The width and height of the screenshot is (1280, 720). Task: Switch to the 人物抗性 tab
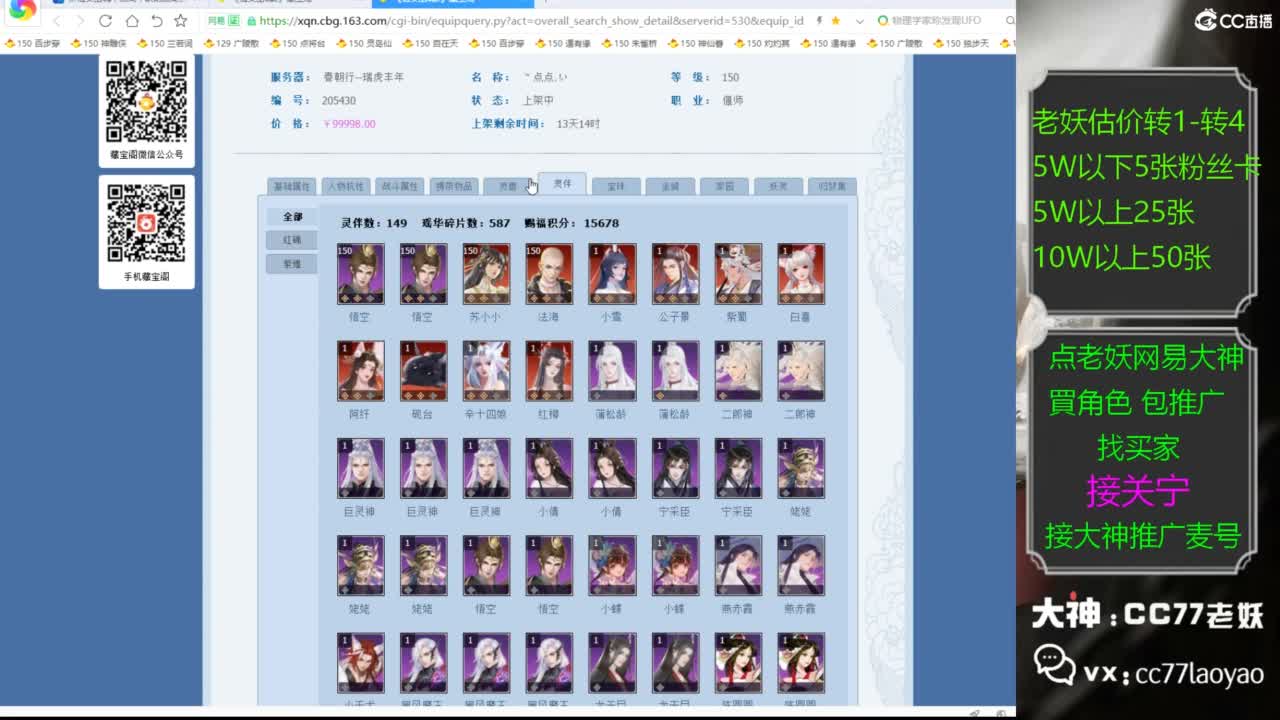pos(346,186)
